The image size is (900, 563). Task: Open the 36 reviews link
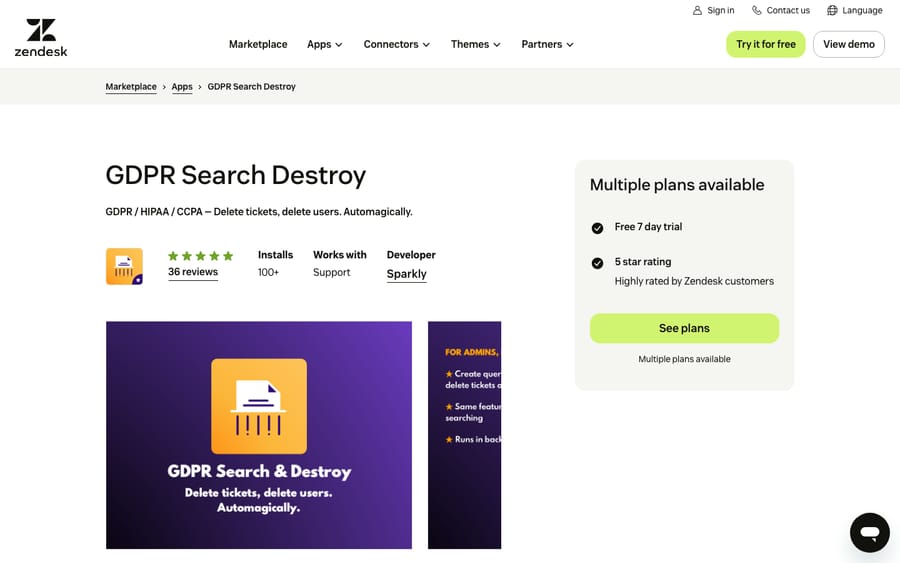tap(193, 272)
